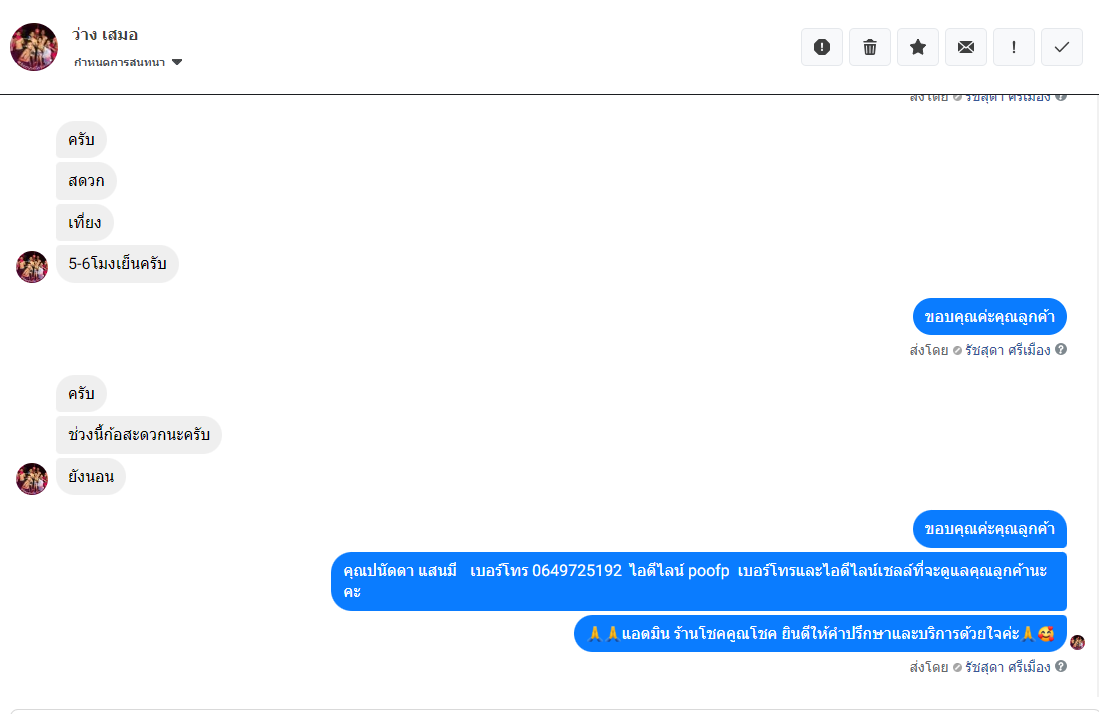Viewport: 1099px width, 714px height.
Task: Click the spam report icon in header
Action: (822, 47)
